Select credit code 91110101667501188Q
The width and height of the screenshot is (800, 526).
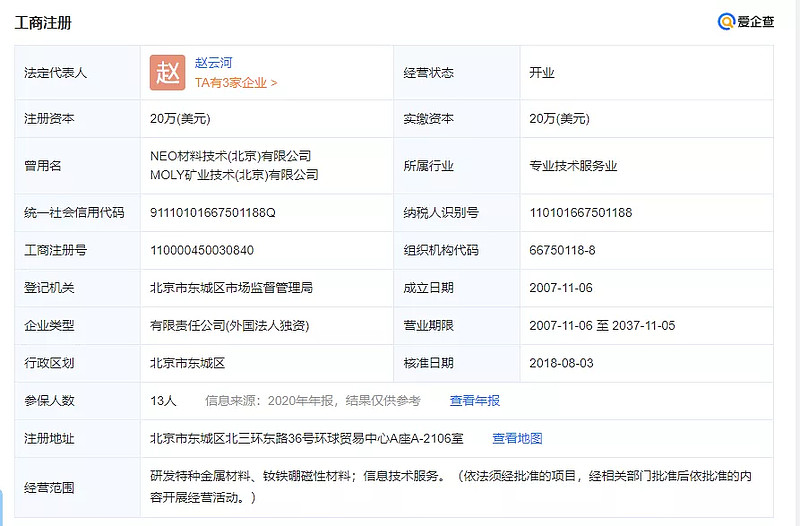[x=212, y=213]
